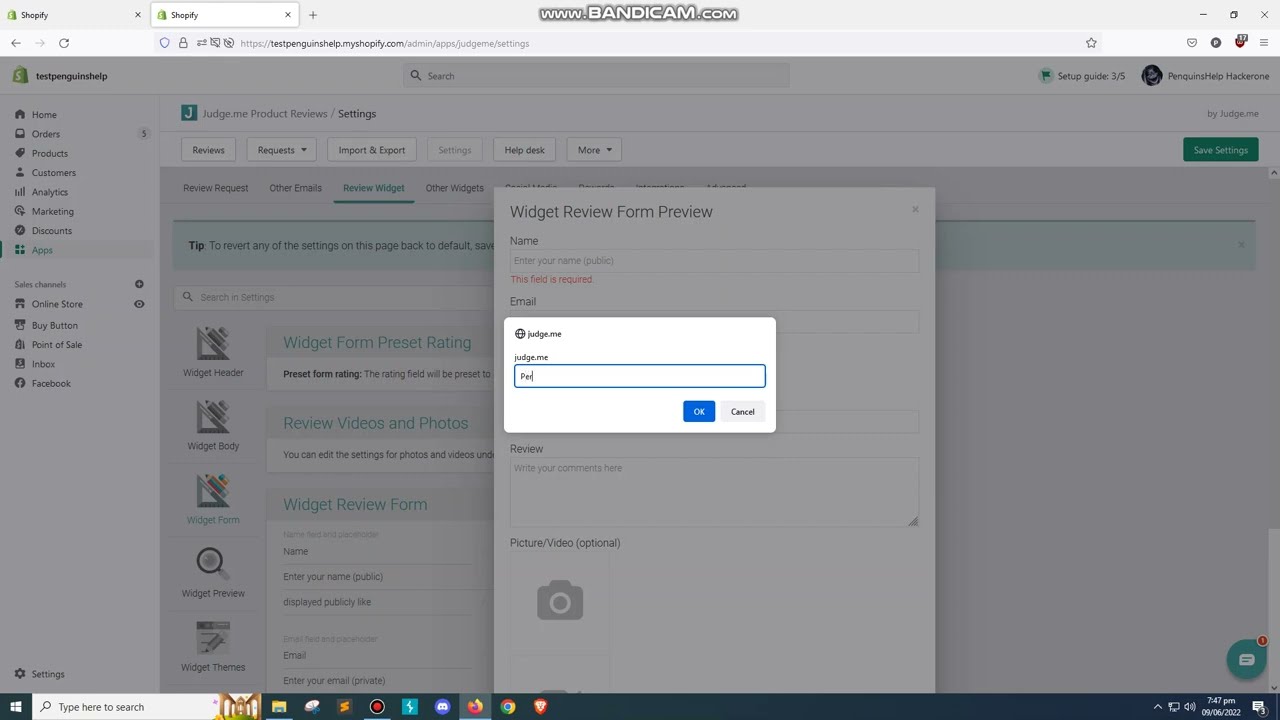Switch to Other Widgets tab
Image resolution: width=1280 pixels, height=720 pixels.
tap(454, 188)
